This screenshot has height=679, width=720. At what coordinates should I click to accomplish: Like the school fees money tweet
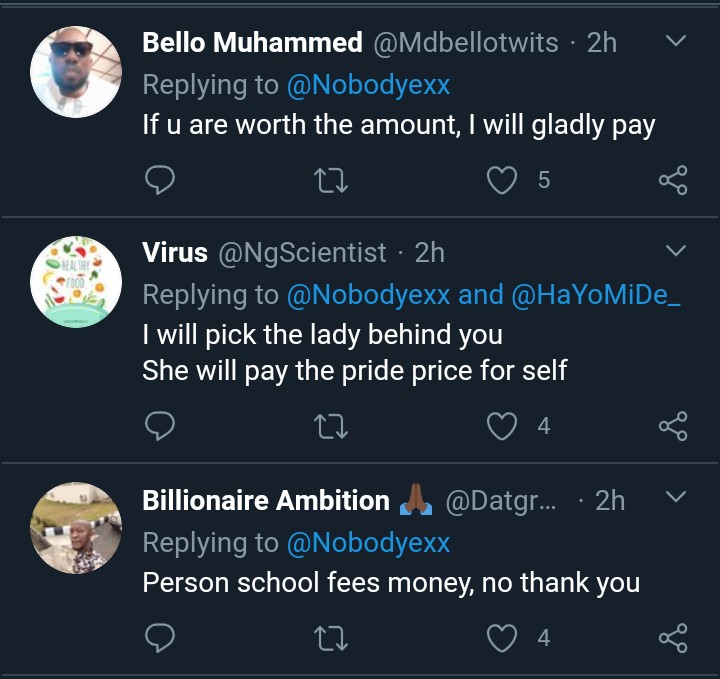click(x=502, y=637)
